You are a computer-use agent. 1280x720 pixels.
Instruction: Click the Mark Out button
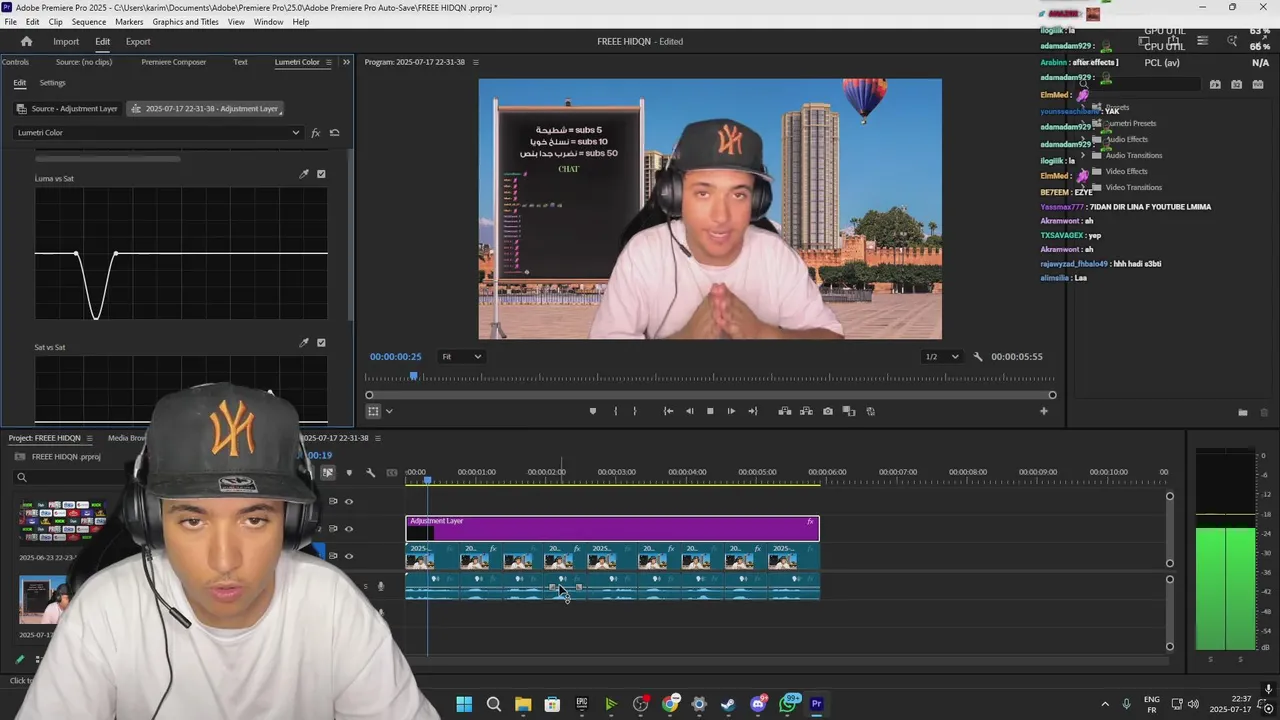coord(634,411)
